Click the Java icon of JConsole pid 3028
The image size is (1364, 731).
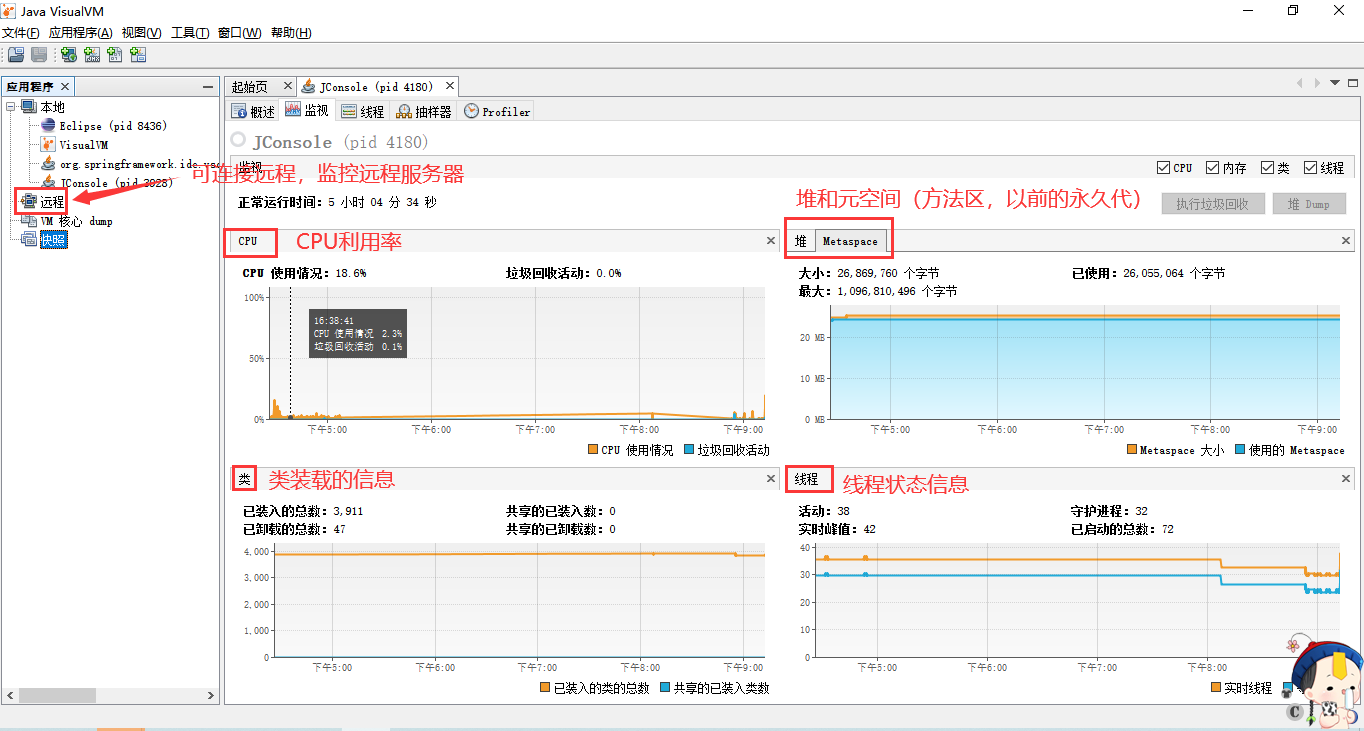(x=48, y=183)
